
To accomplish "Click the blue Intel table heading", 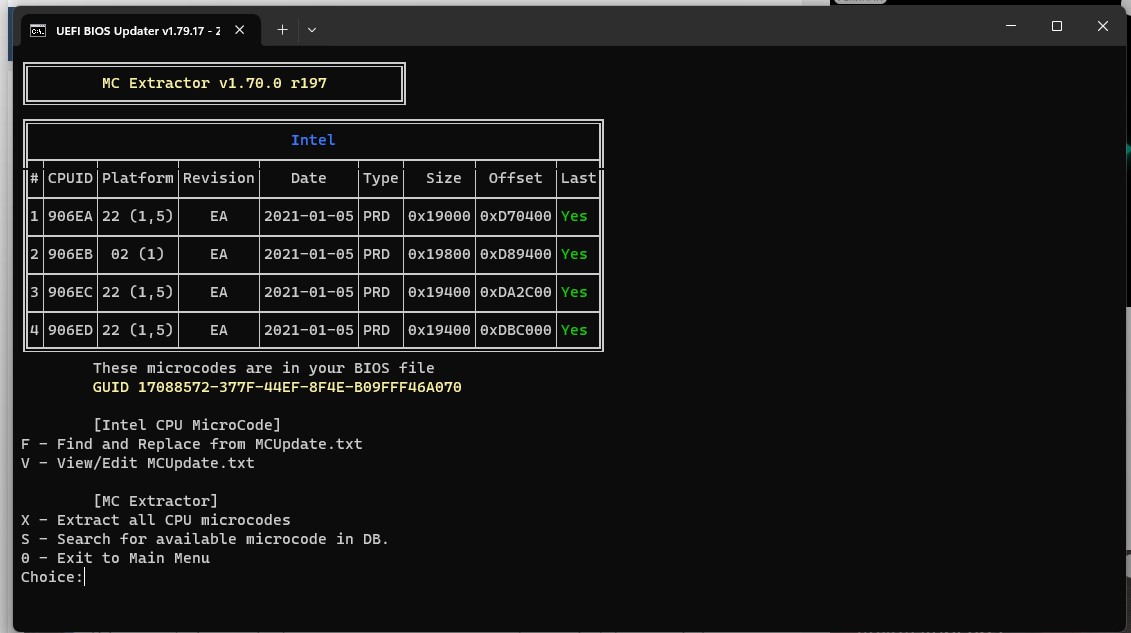I will [313, 140].
